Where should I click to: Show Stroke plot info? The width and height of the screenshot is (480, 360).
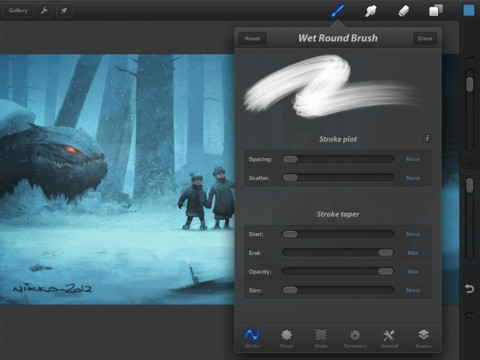(427, 138)
